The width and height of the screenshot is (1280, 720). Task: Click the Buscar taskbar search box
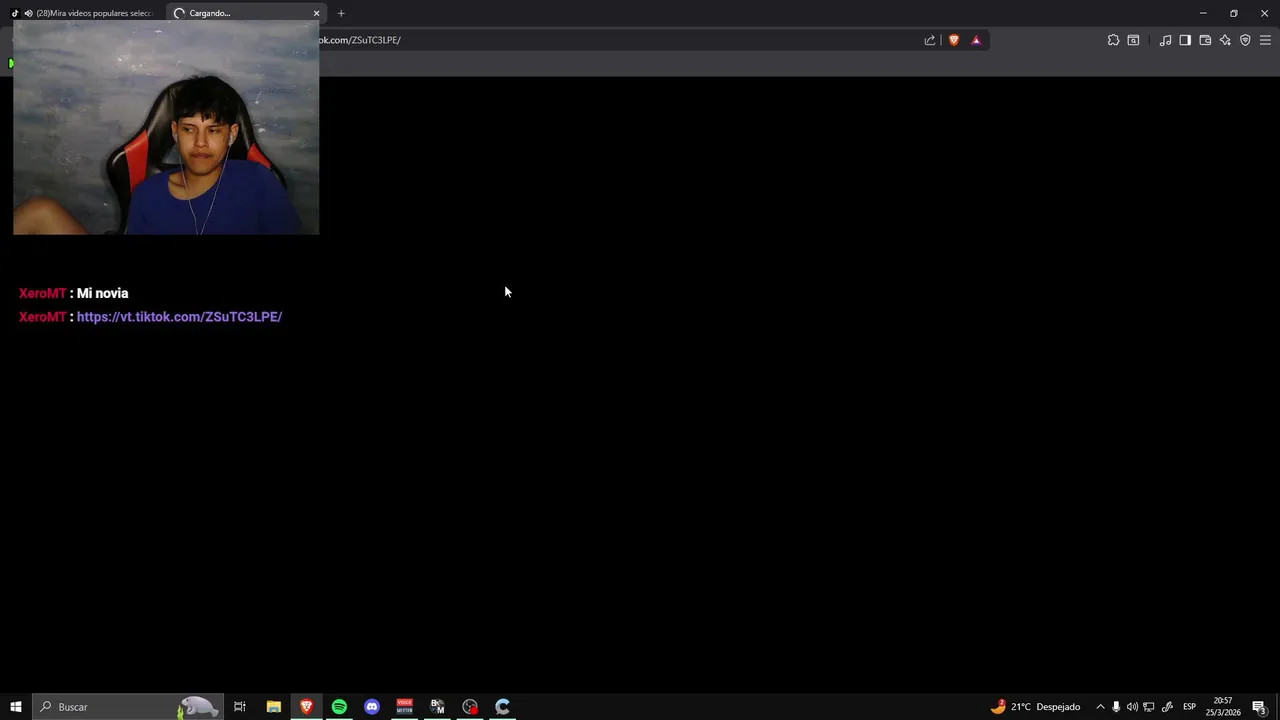(x=127, y=707)
